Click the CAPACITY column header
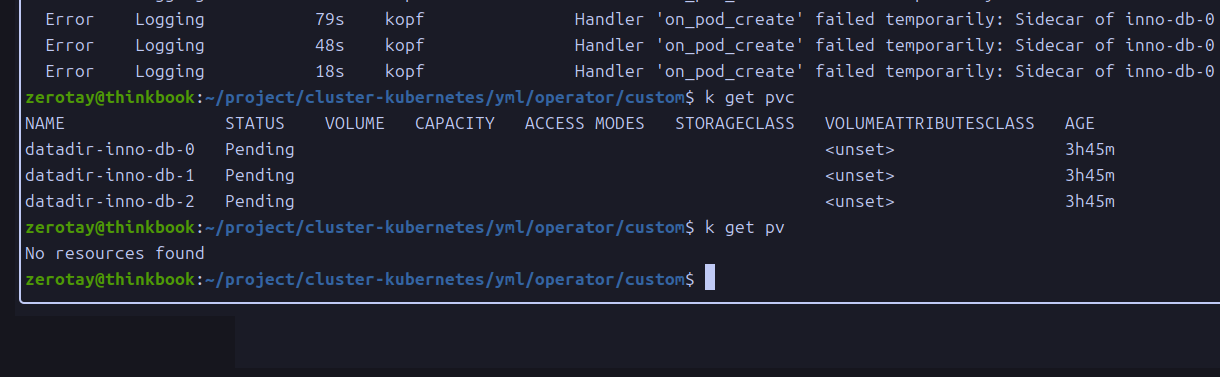Screen dimensions: 1220x377 coord(455,123)
